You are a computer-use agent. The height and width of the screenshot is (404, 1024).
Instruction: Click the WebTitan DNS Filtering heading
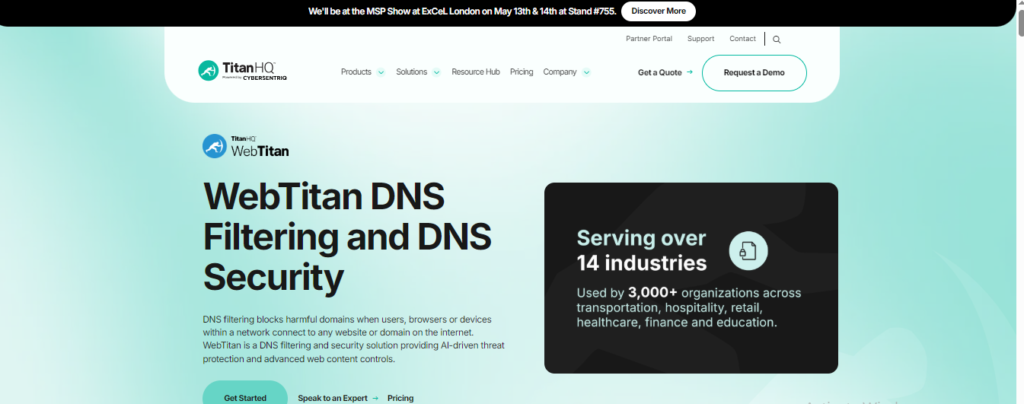pos(347,236)
